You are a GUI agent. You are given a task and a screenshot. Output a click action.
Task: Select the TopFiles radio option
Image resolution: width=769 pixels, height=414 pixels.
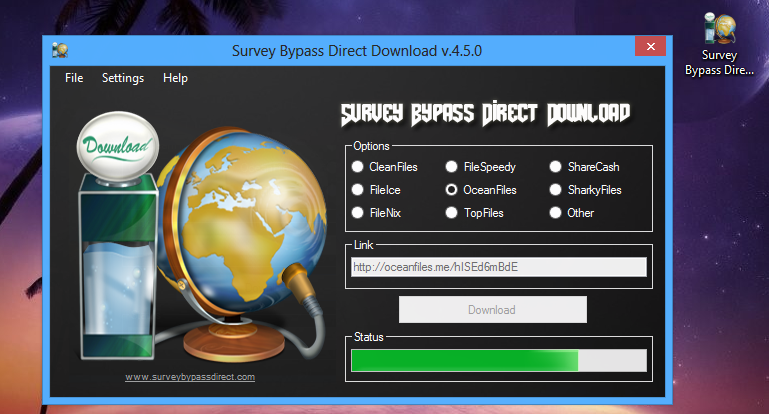451,212
